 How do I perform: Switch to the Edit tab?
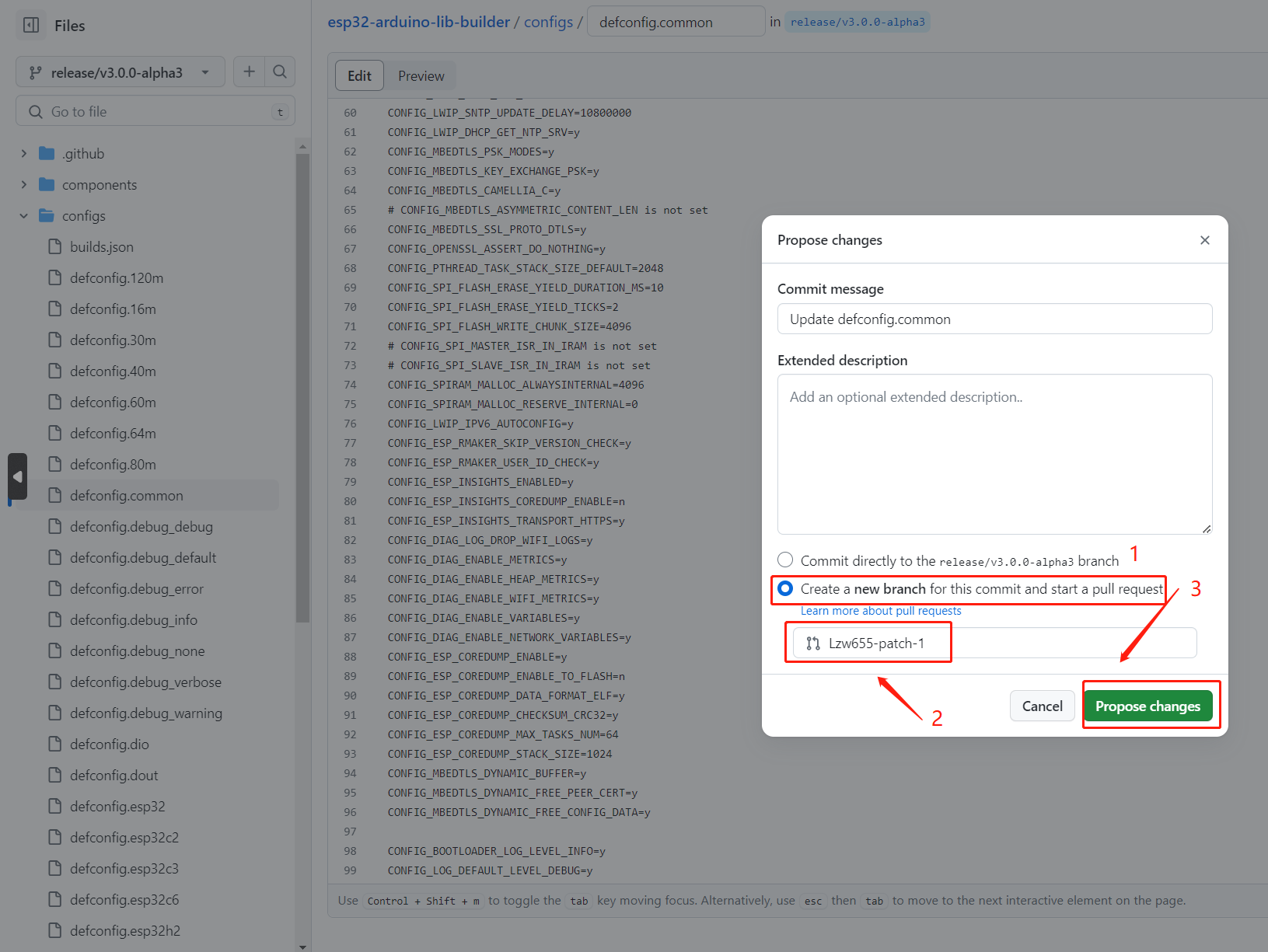[x=359, y=76]
